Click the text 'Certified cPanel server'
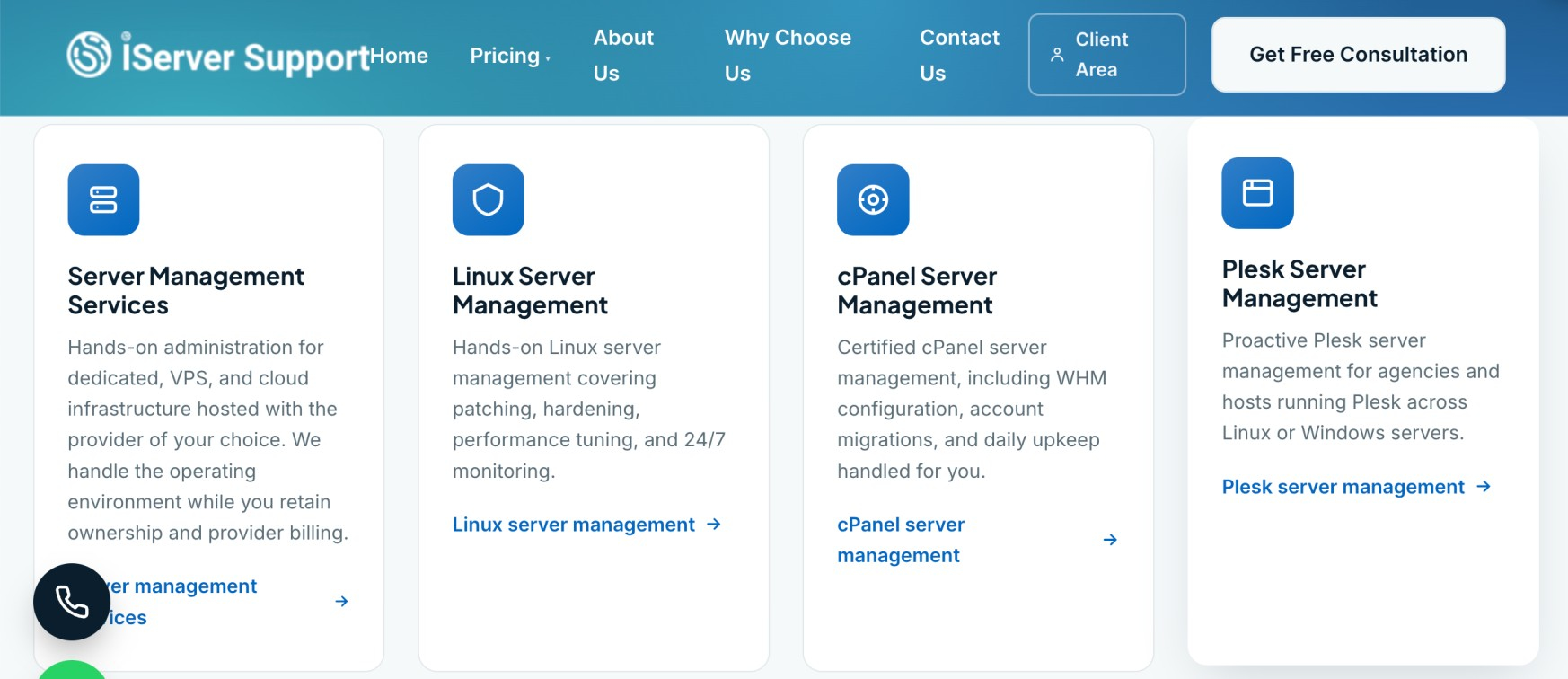1568x679 pixels. coord(942,348)
